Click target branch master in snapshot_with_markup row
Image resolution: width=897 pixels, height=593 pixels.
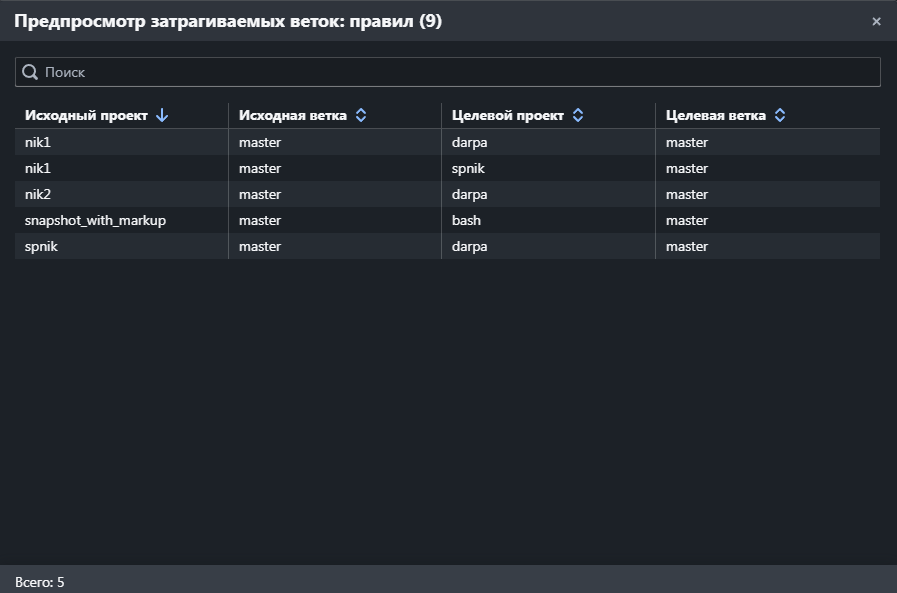coord(687,220)
